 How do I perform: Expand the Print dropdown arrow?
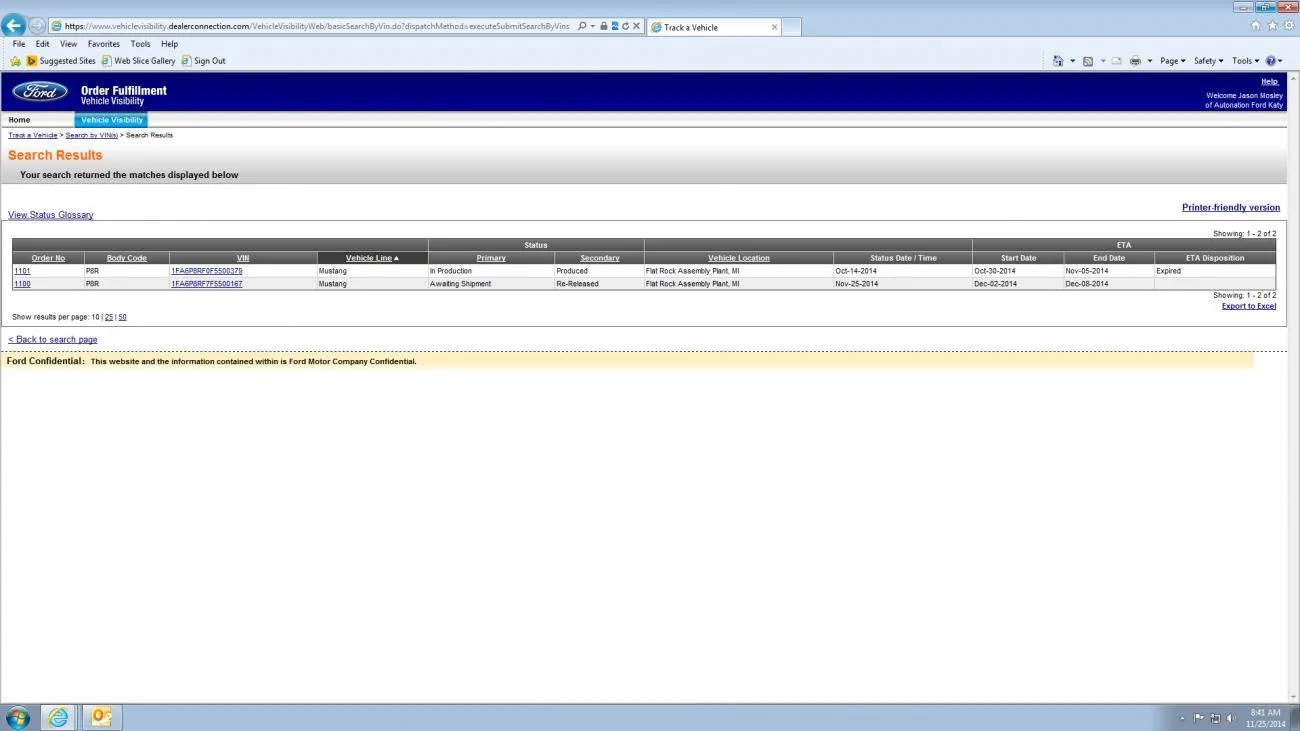[1150, 61]
